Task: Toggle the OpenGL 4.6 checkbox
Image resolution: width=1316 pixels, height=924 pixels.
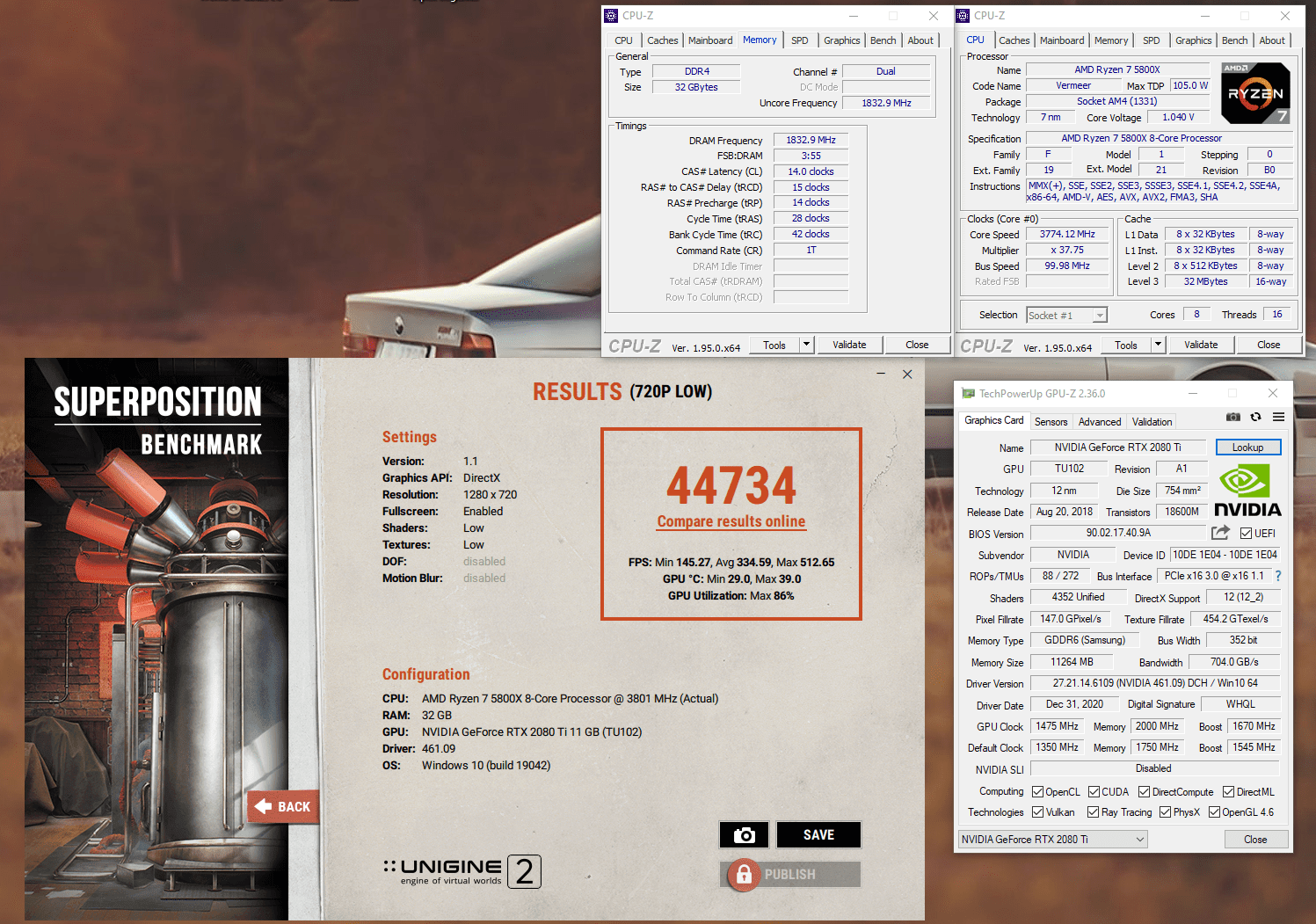Action: point(1214,812)
